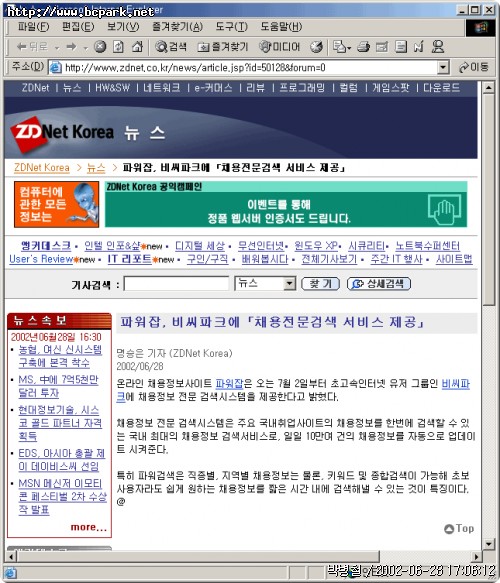Open the 도구(T) menu

click(x=231, y=27)
